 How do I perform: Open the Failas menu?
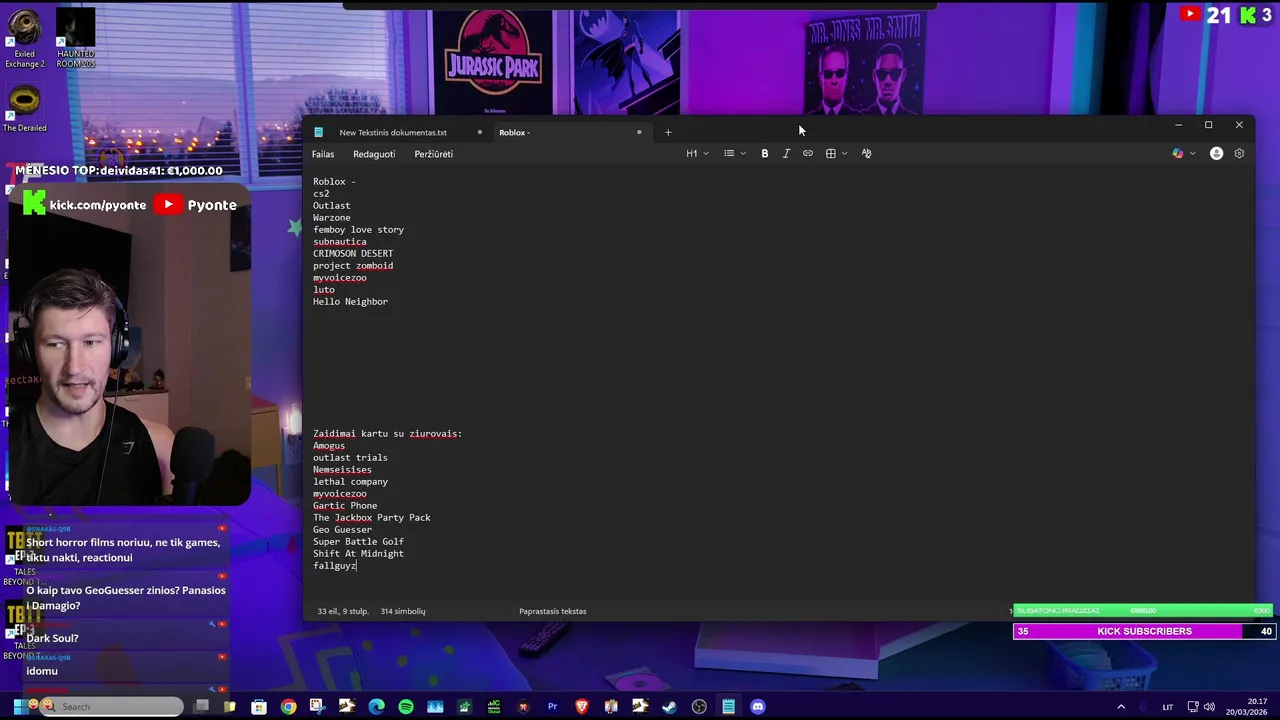click(x=323, y=154)
